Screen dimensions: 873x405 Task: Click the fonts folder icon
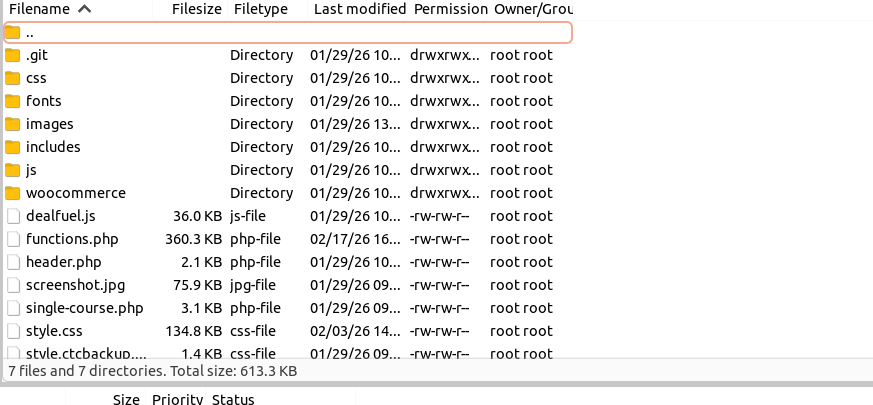pos(13,101)
